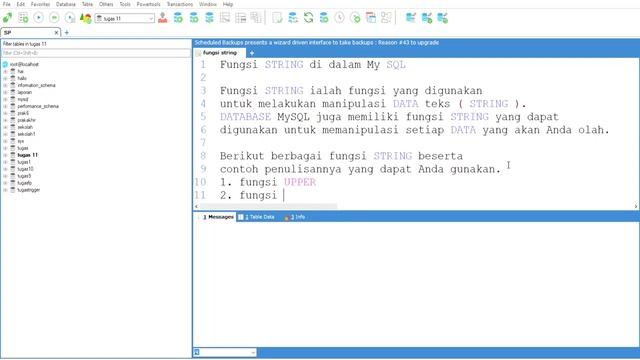
Task: Open the Help menu
Action: (x=228, y=4)
